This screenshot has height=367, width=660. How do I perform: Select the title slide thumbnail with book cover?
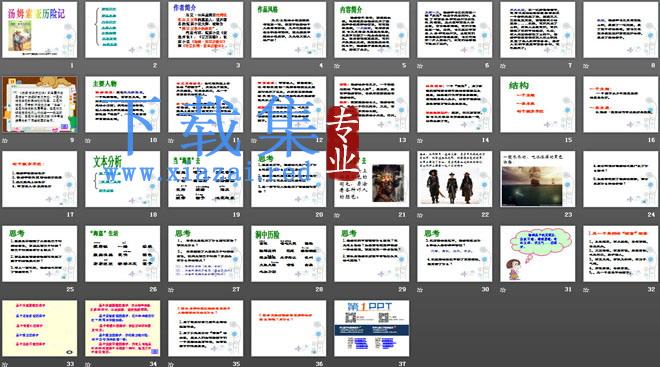(40, 30)
